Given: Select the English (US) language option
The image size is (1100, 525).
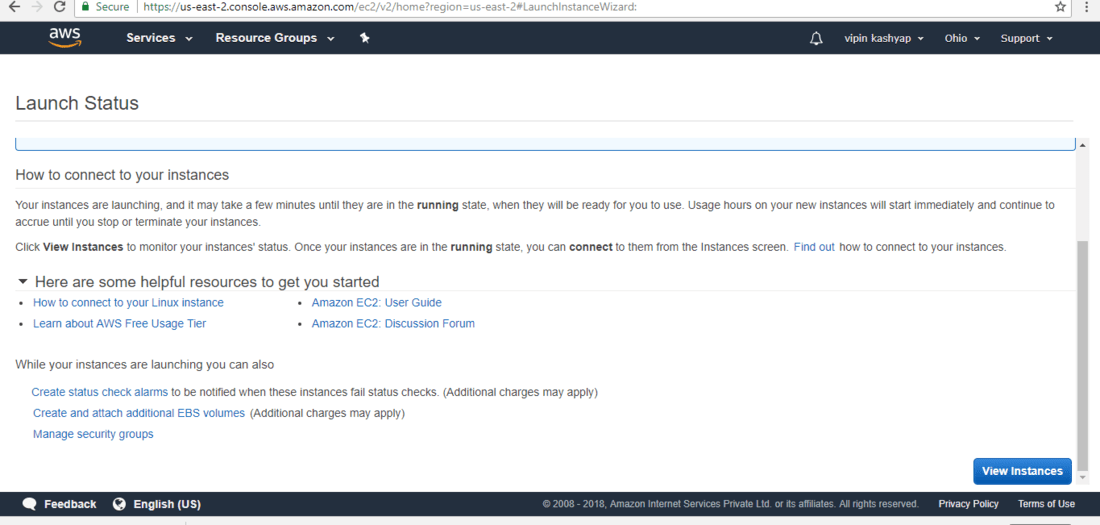Looking at the screenshot, I should (x=167, y=504).
